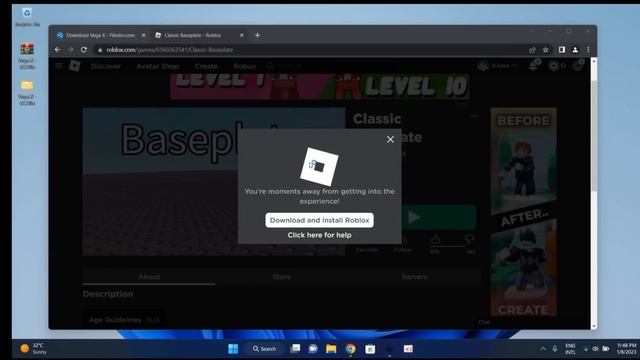
Task: Close the Roblox download dialog
Action: (x=390, y=140)
